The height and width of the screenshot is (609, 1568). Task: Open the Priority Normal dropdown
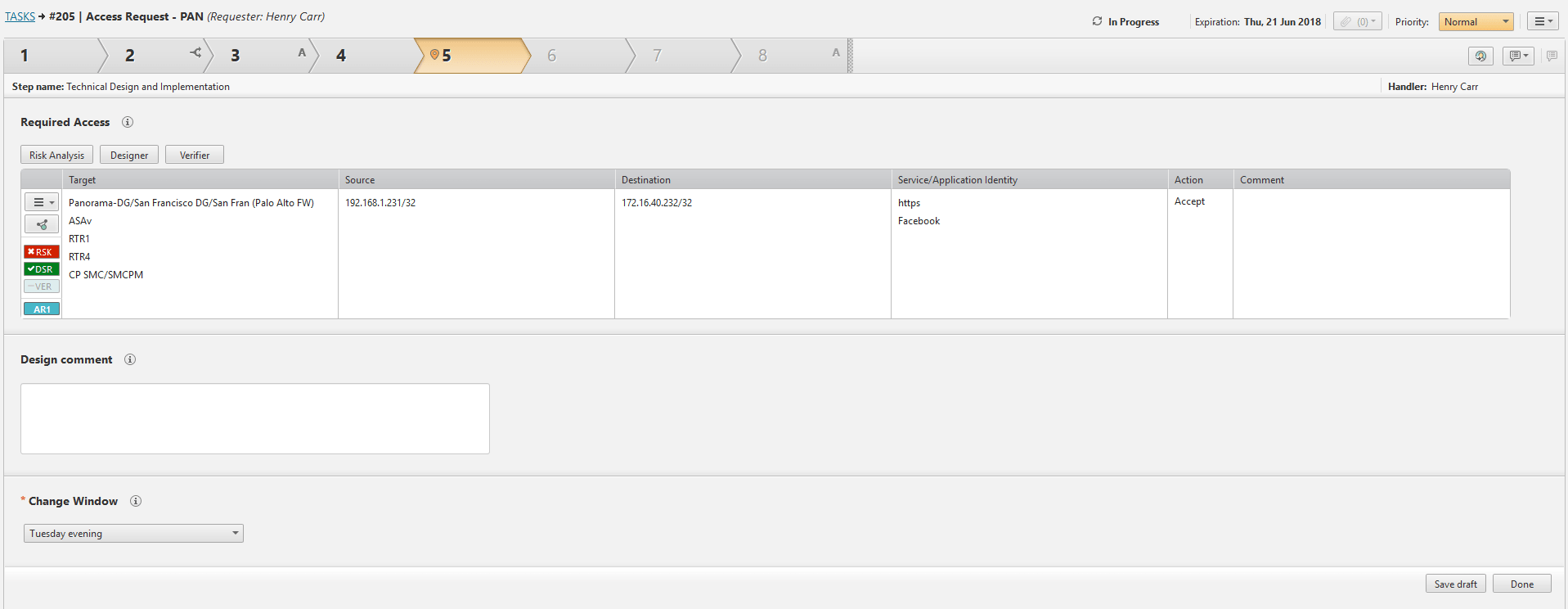[x=1476, y=22]
